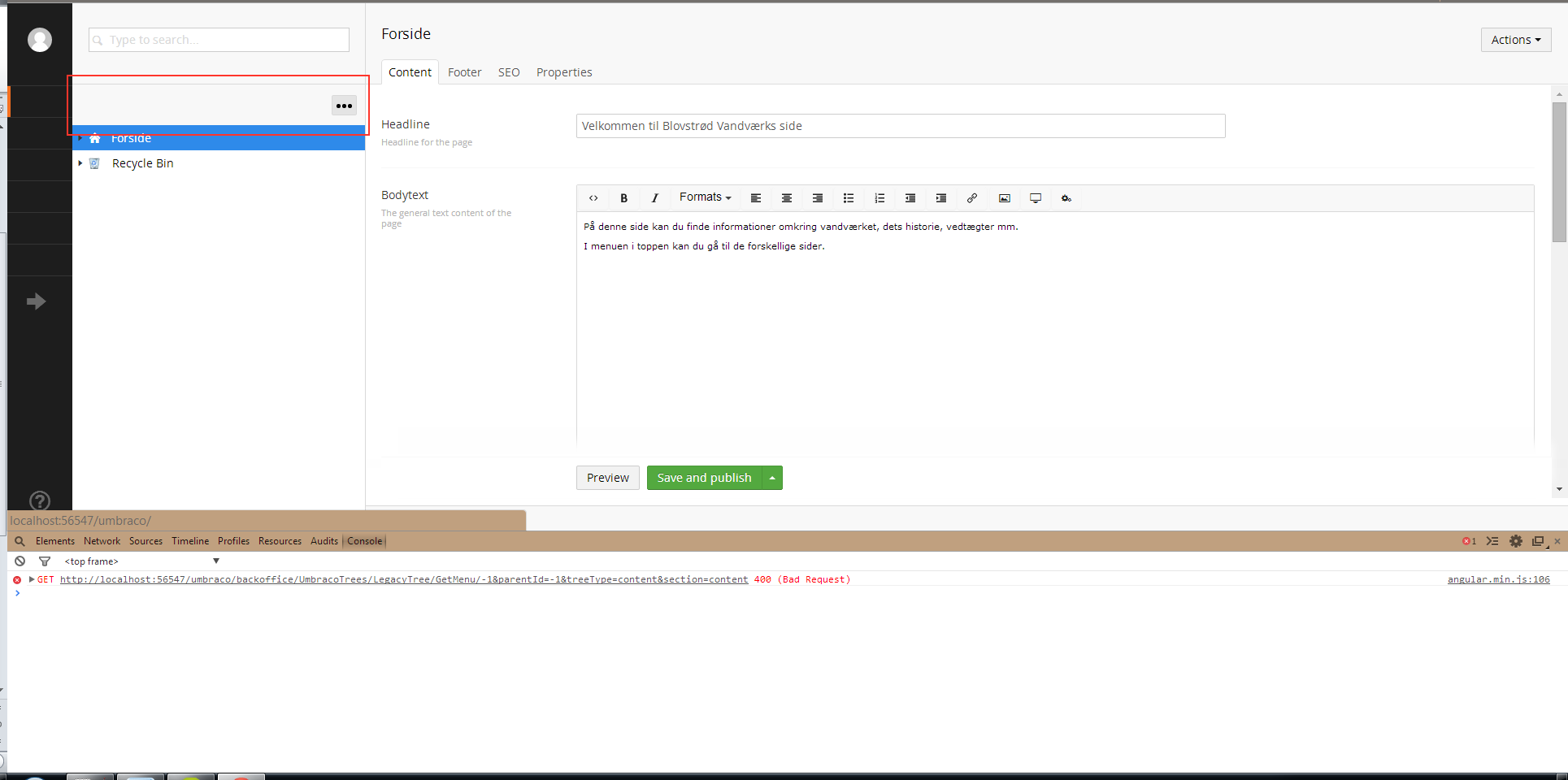Open the Actions dropdown
Viewport: 1568px width, 780px height.
1516,40
